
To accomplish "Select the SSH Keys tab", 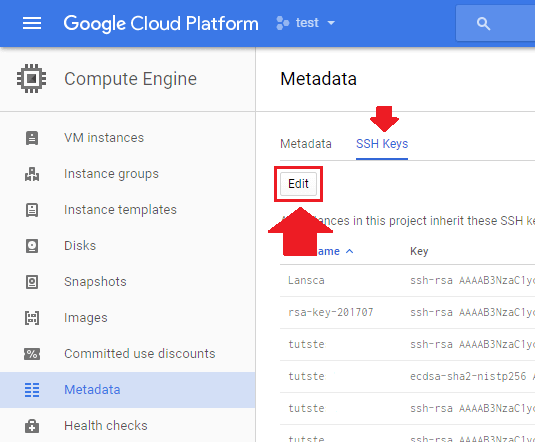I will point(382,144).
